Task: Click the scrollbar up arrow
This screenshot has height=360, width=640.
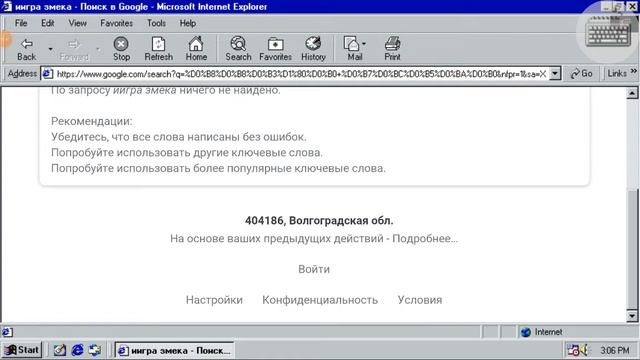Action: [x=632, y=93]
